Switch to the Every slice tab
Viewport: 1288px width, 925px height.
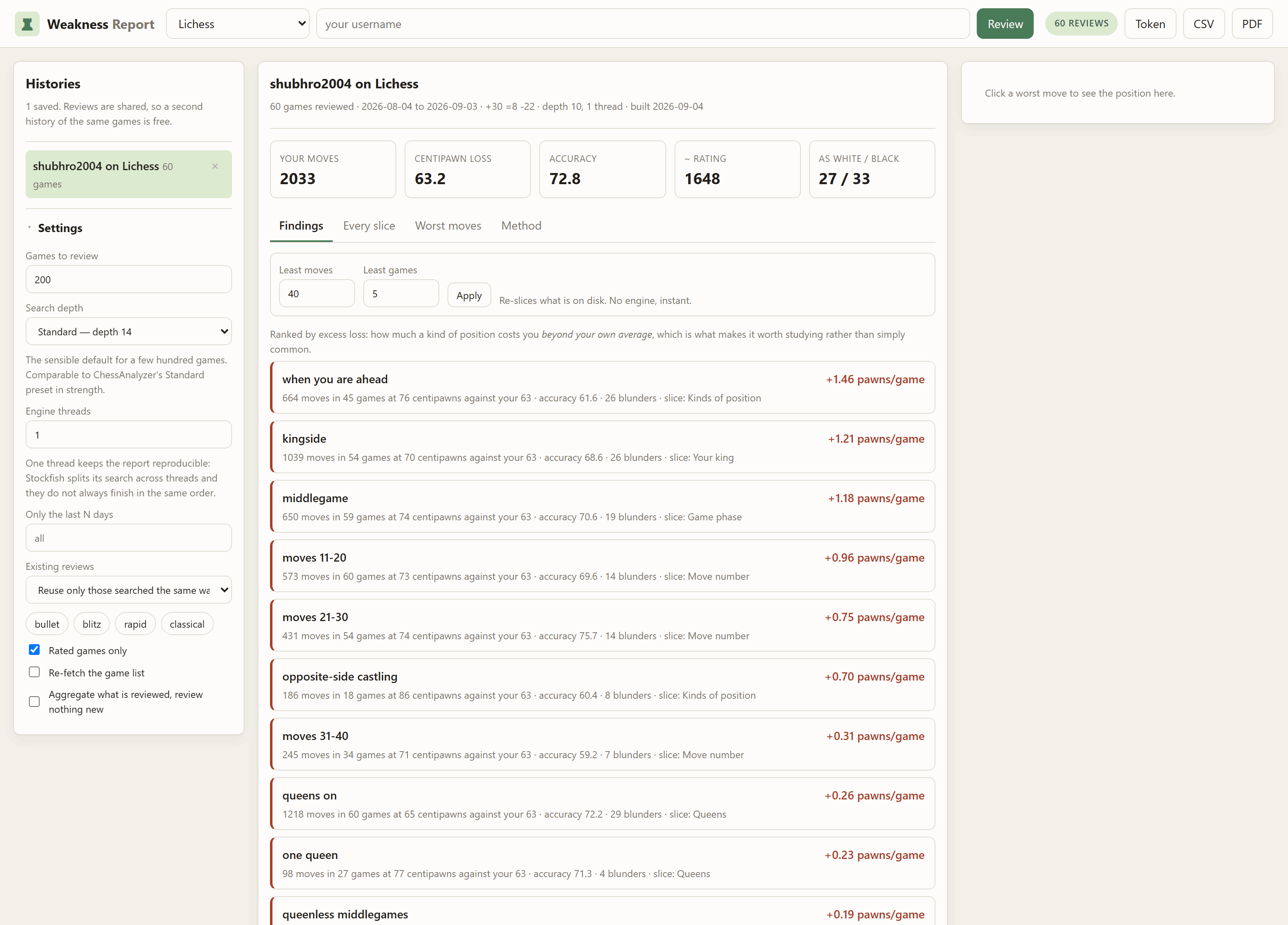(369, 225)
